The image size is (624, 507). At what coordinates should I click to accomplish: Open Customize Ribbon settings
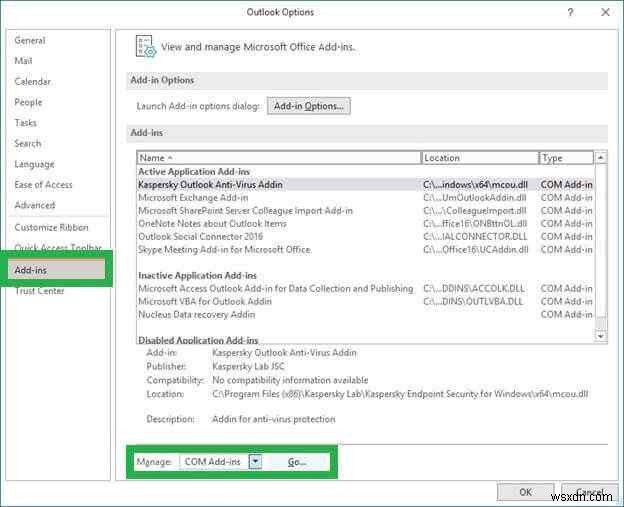(51, 228)
